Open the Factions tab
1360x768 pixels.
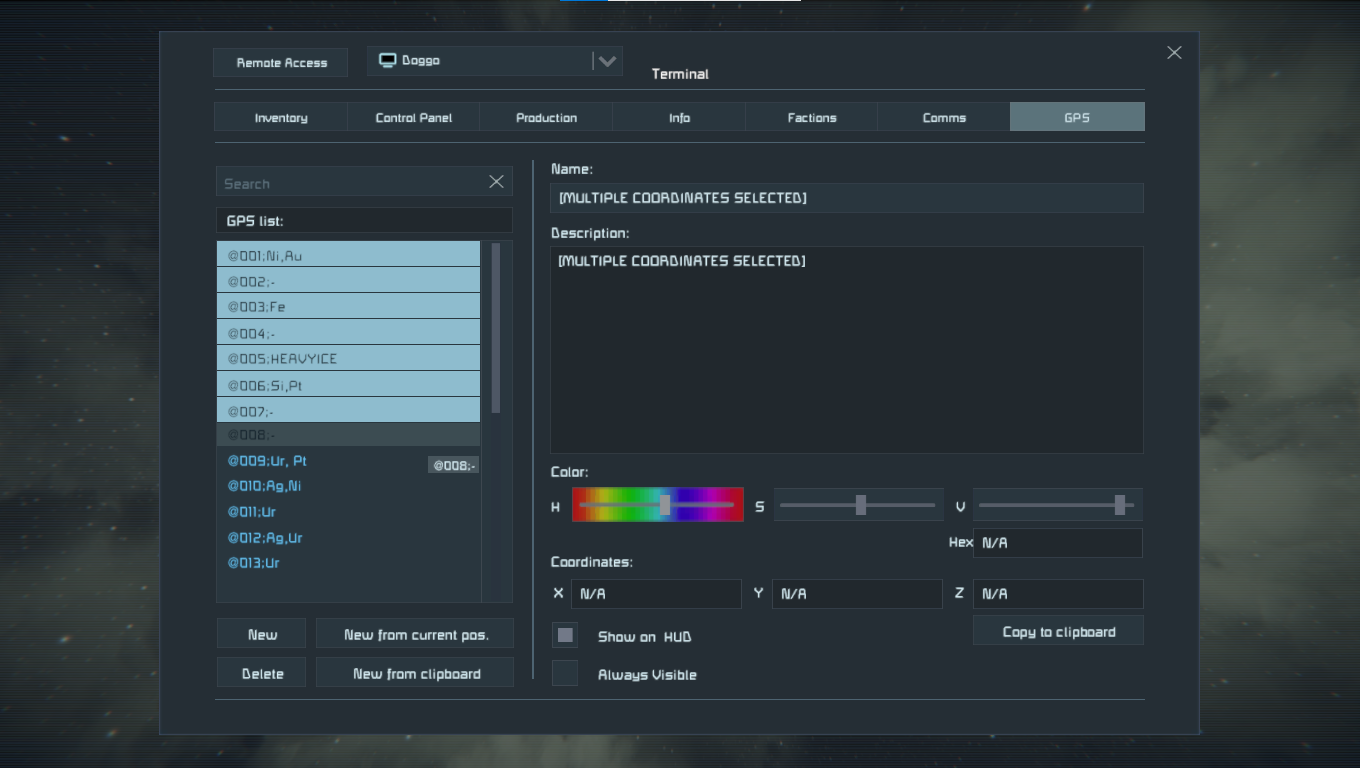pyautogui.click(x=811, y=118)
